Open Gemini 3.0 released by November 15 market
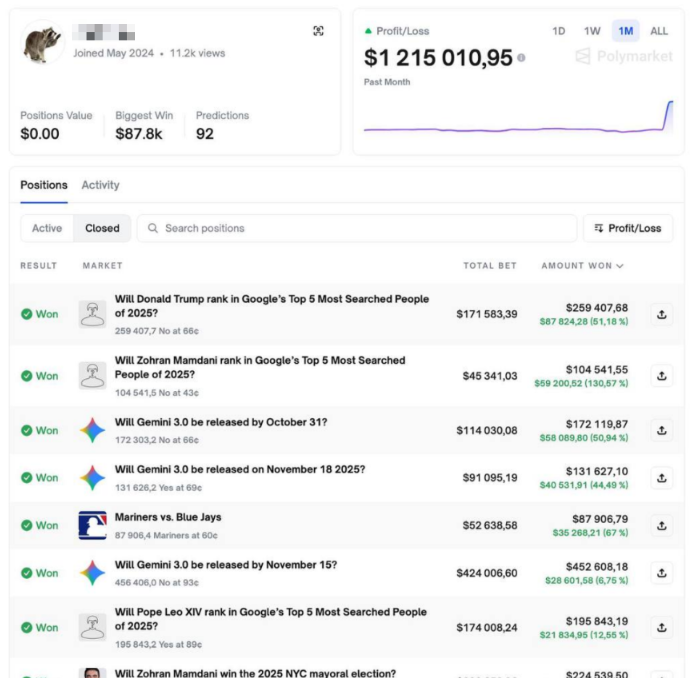The width and height of the screenshot is (699, 678). (226, 565)
